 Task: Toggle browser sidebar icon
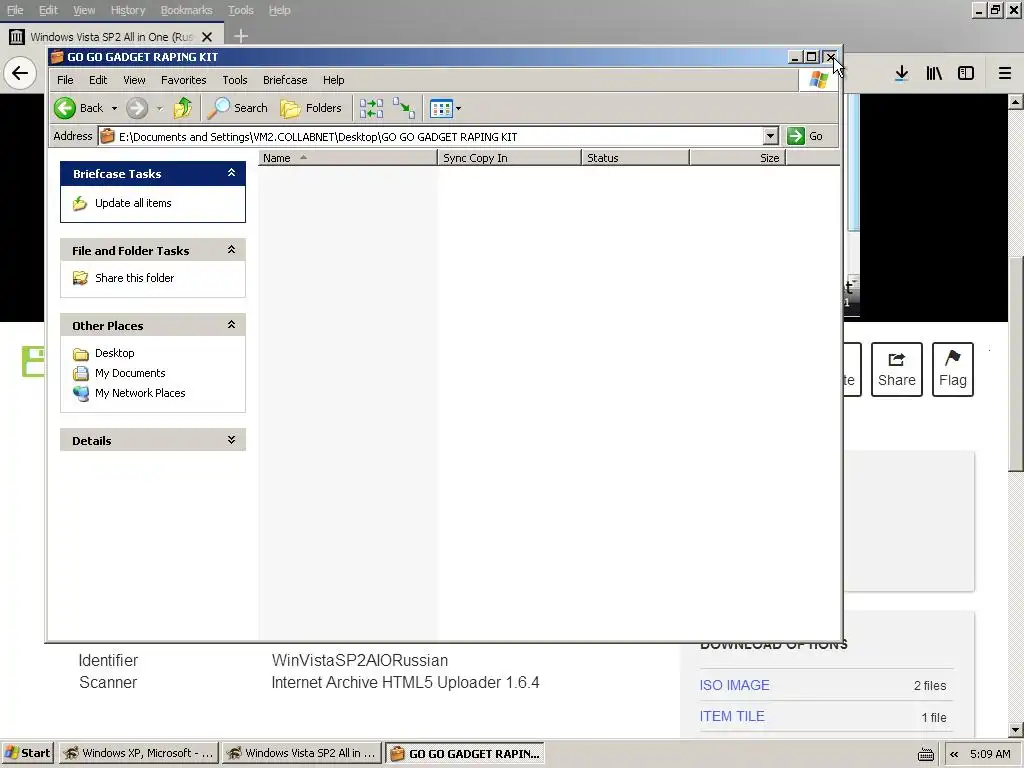966,73
